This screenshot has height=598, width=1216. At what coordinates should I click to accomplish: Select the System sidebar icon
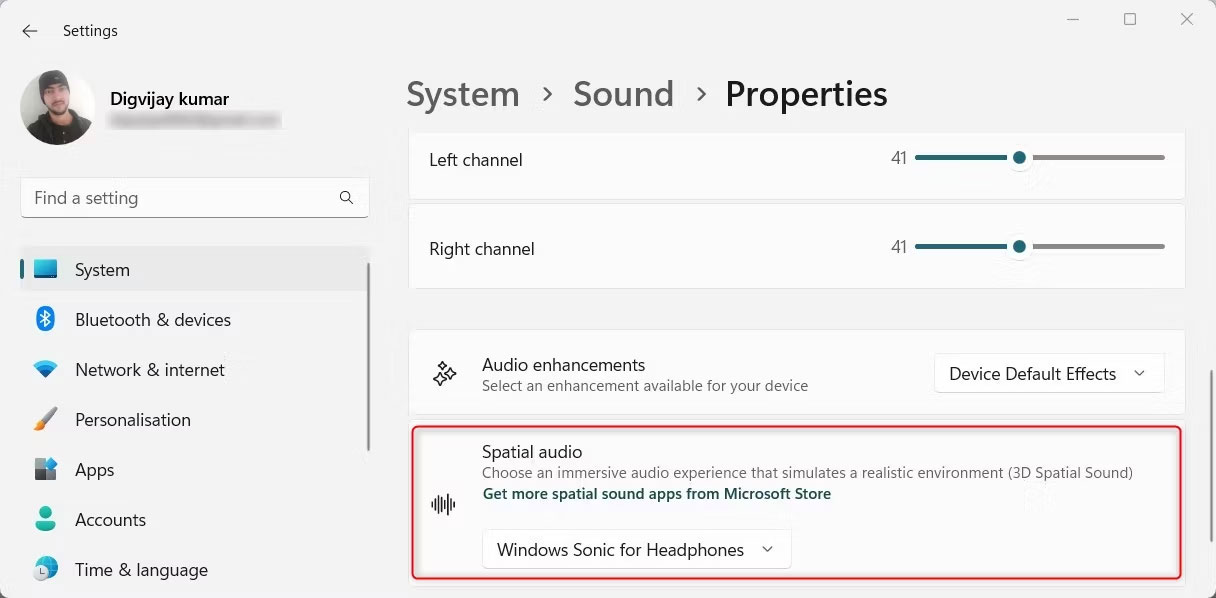coord(45,269)
